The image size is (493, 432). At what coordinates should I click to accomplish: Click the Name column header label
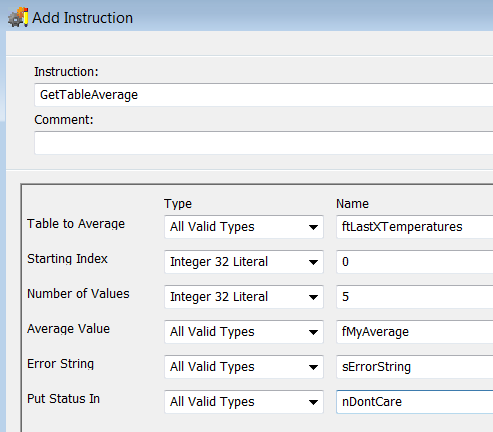pyautogui.click(x=352, y=204)
